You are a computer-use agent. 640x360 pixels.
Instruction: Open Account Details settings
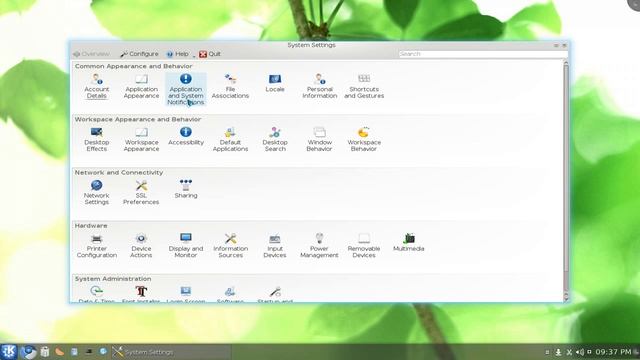(x=97, y=87)
